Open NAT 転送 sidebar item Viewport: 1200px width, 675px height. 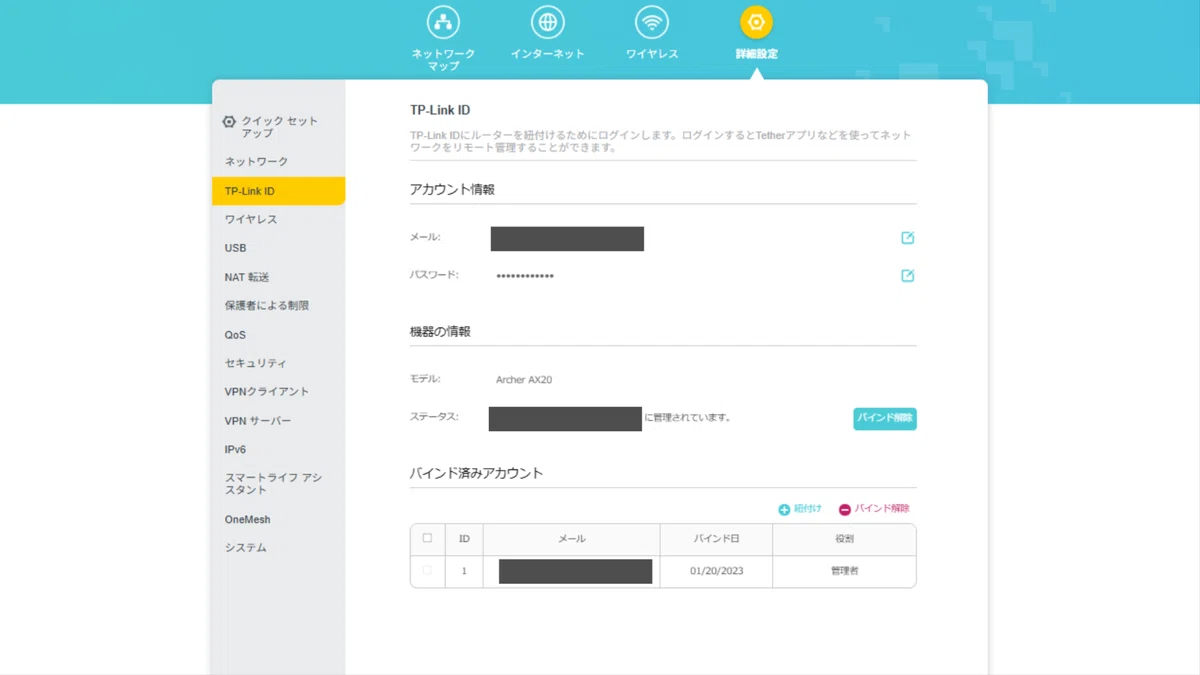point(279,277)
